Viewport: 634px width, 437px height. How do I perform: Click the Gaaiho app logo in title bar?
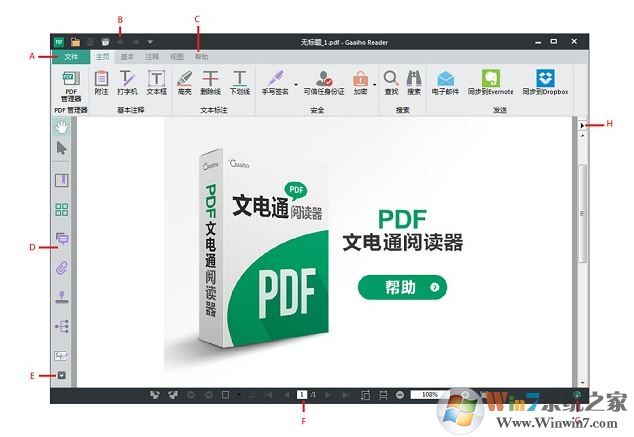pos(59,42)
